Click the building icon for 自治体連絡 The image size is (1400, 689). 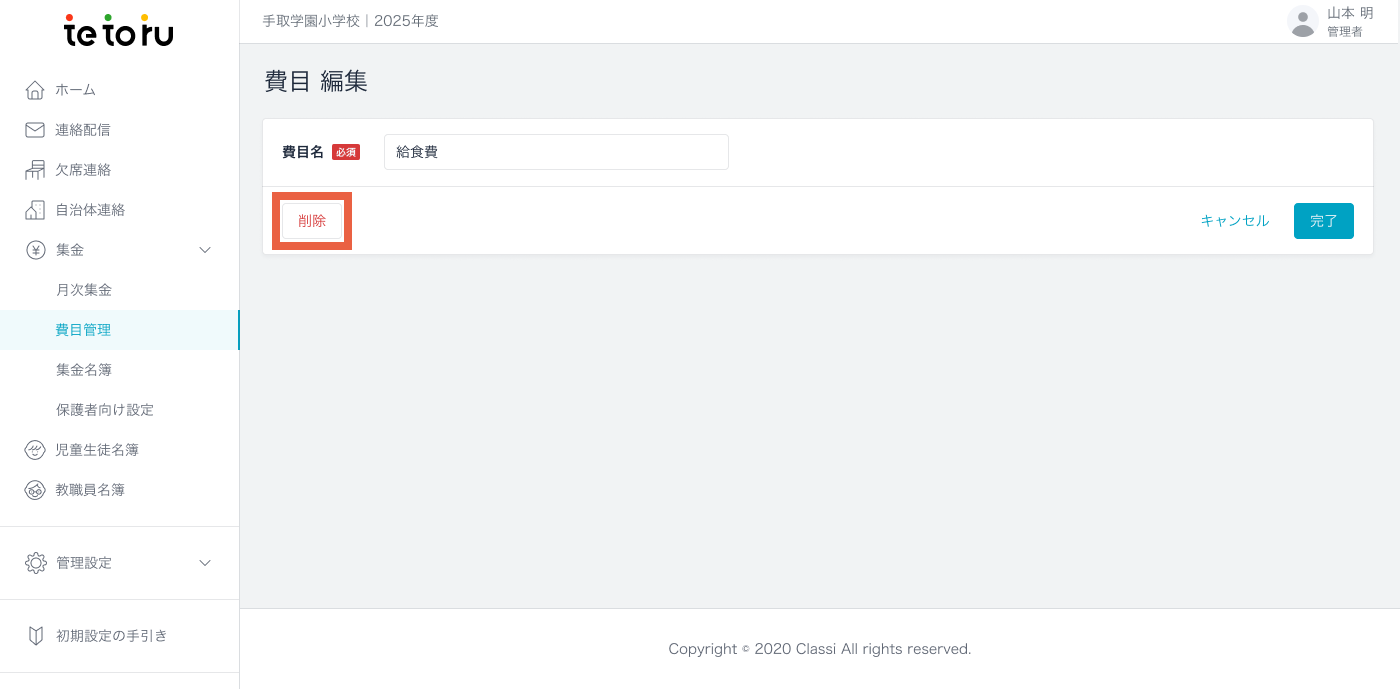35,210
